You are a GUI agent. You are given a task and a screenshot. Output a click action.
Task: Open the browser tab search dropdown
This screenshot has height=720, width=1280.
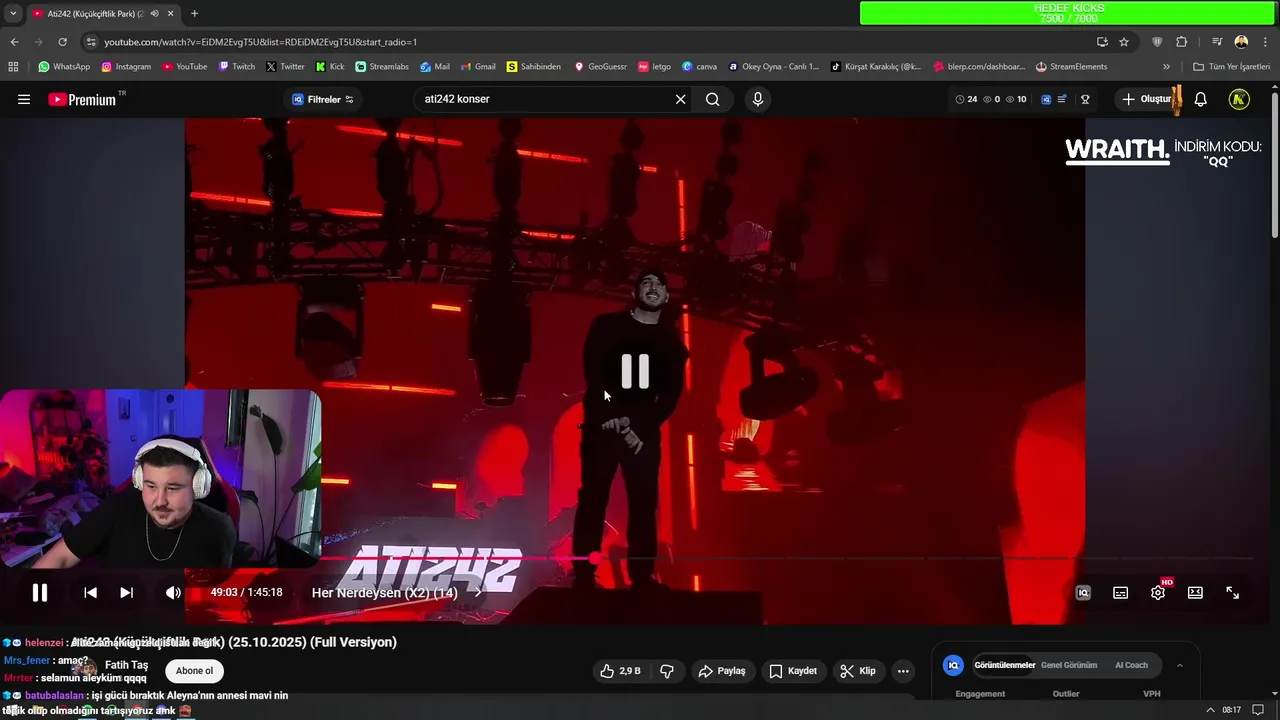pyautogui.click(x=13, y=14)
